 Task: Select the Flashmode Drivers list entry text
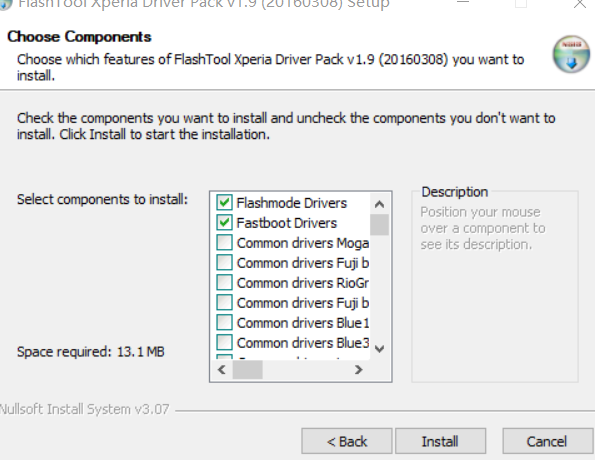pyautogui.click(x=291, y=203)
